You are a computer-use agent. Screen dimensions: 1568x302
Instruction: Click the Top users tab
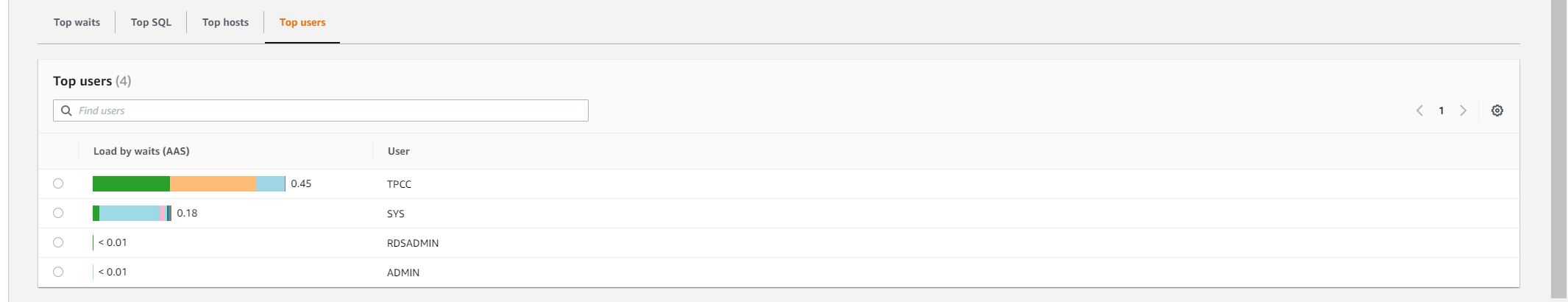(x=302, y=22)
